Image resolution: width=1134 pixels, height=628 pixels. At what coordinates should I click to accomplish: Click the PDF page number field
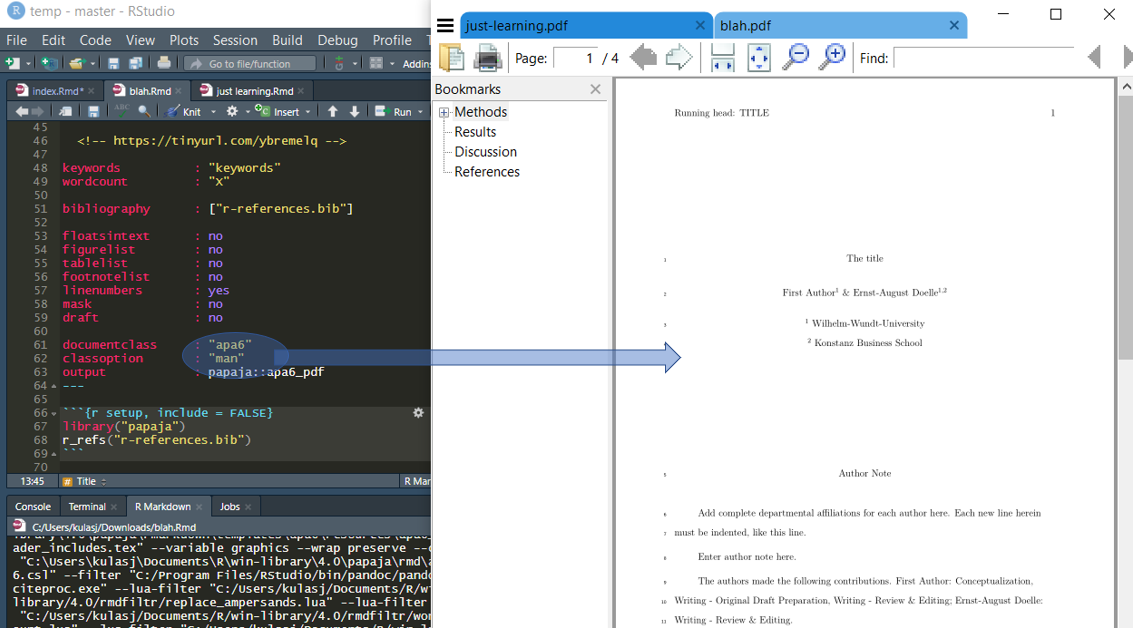coord(576,58)
